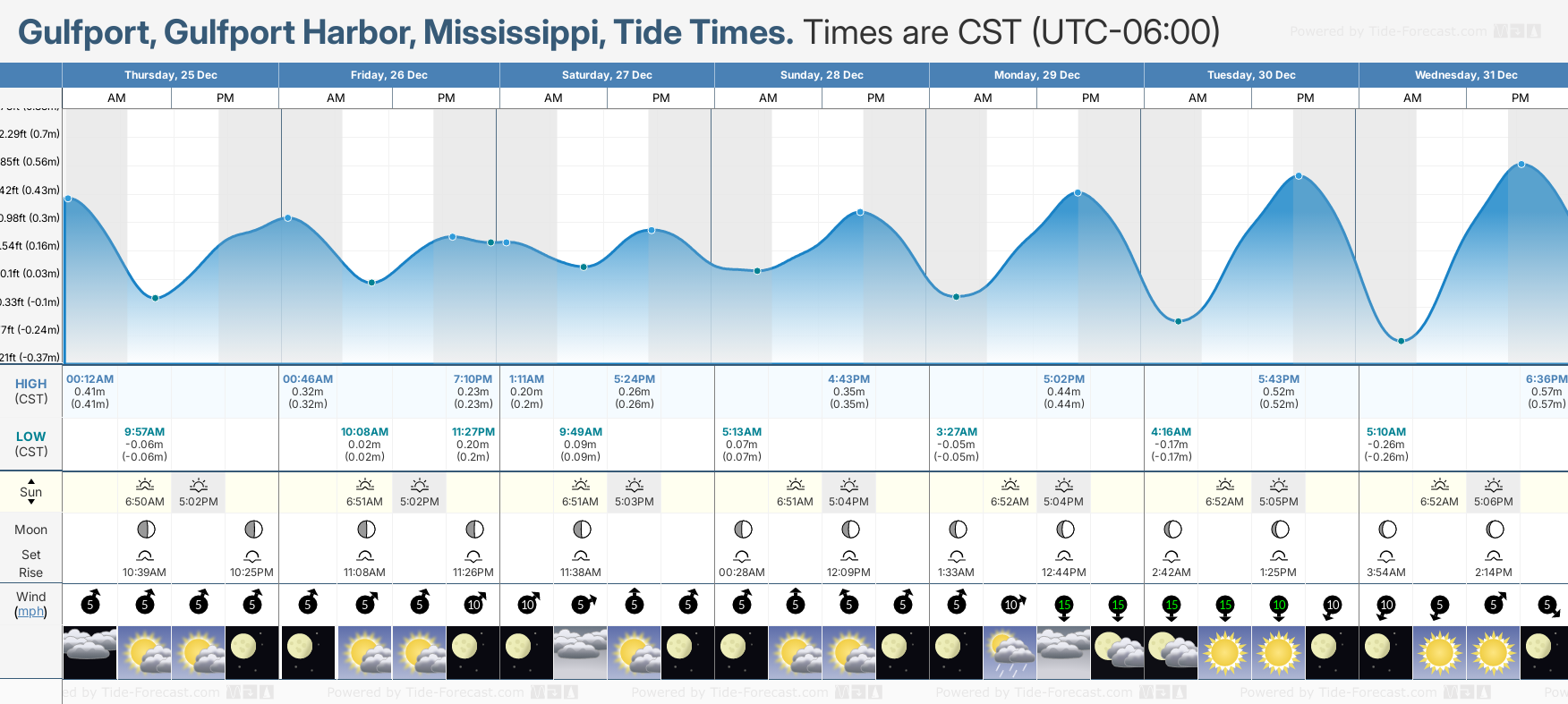Click the Tuesday 5:43PM high tide peak

point(1299,176)
